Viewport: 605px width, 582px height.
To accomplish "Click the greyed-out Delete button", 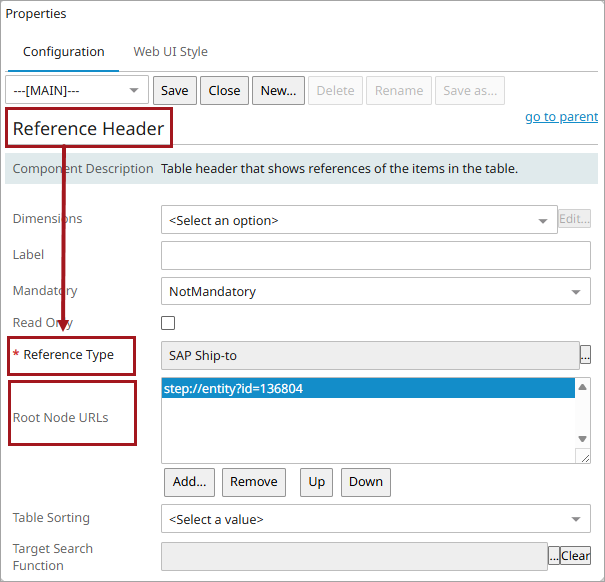I will (335, 90).
